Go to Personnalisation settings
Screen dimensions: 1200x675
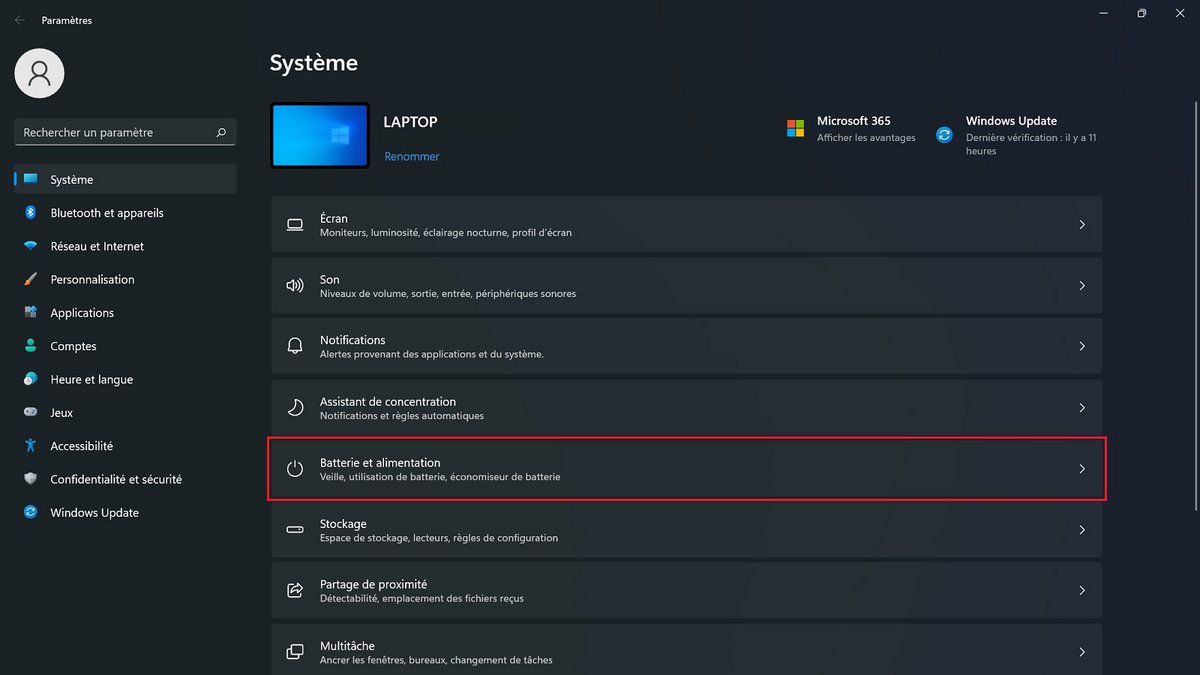(125, 280)
